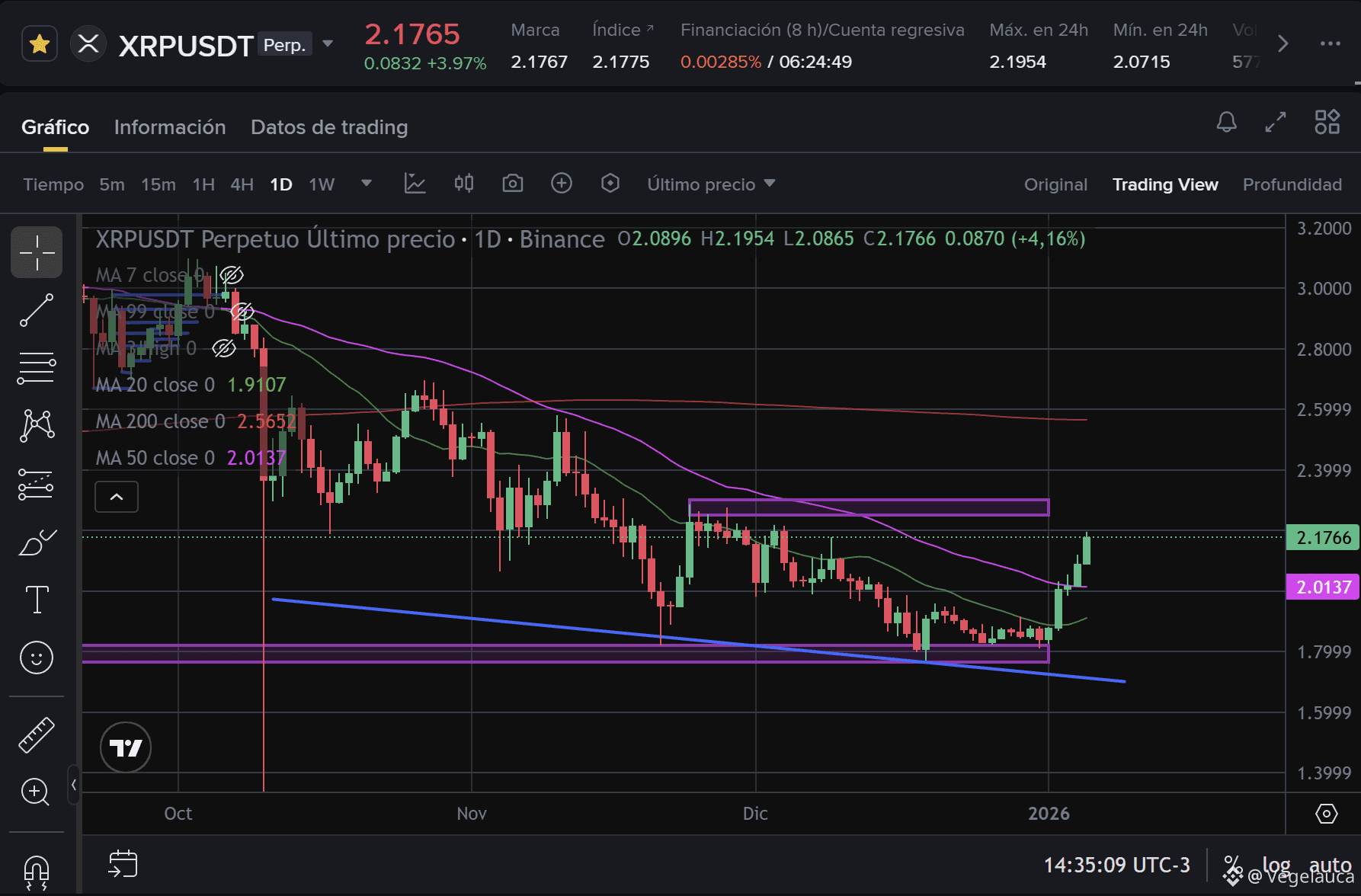Viewport: 1361px width, 896px height.
Task: Expand more timeframes dropdown
Action: [367, 184]
